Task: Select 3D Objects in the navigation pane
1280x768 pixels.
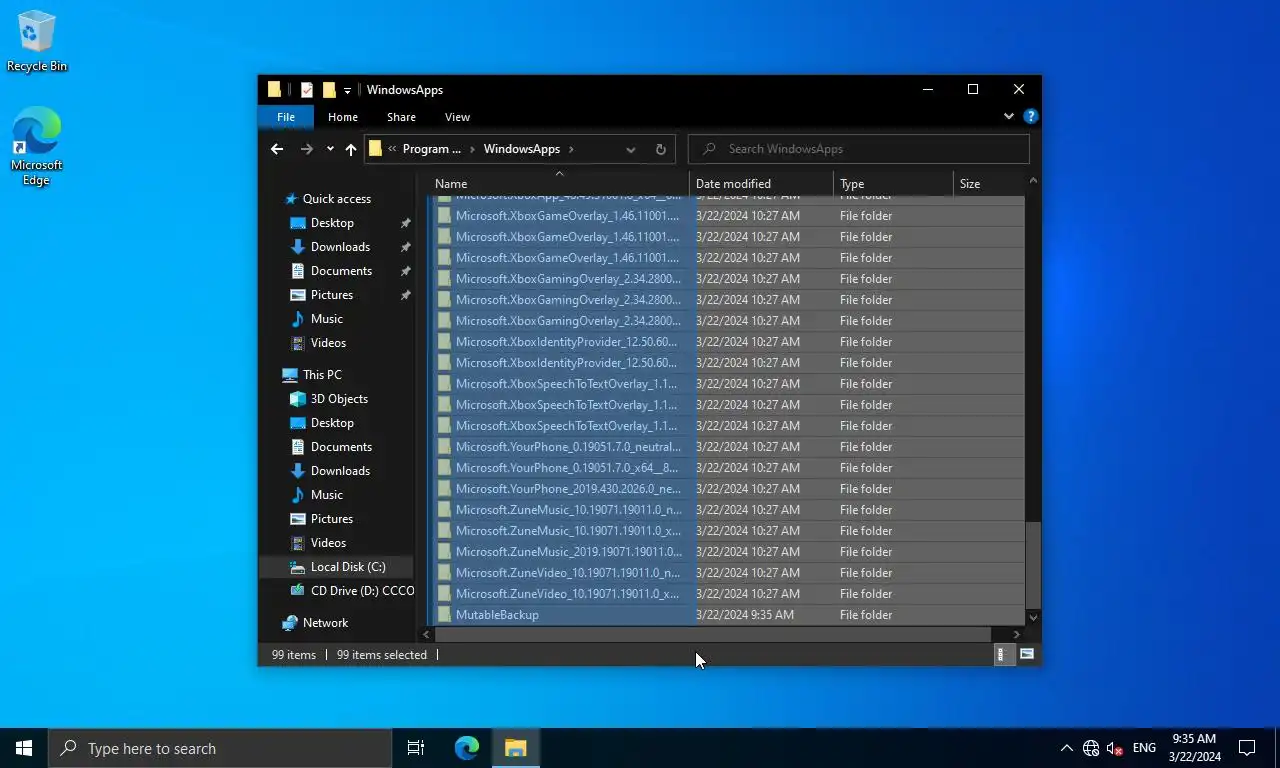Action: [339, 399]
